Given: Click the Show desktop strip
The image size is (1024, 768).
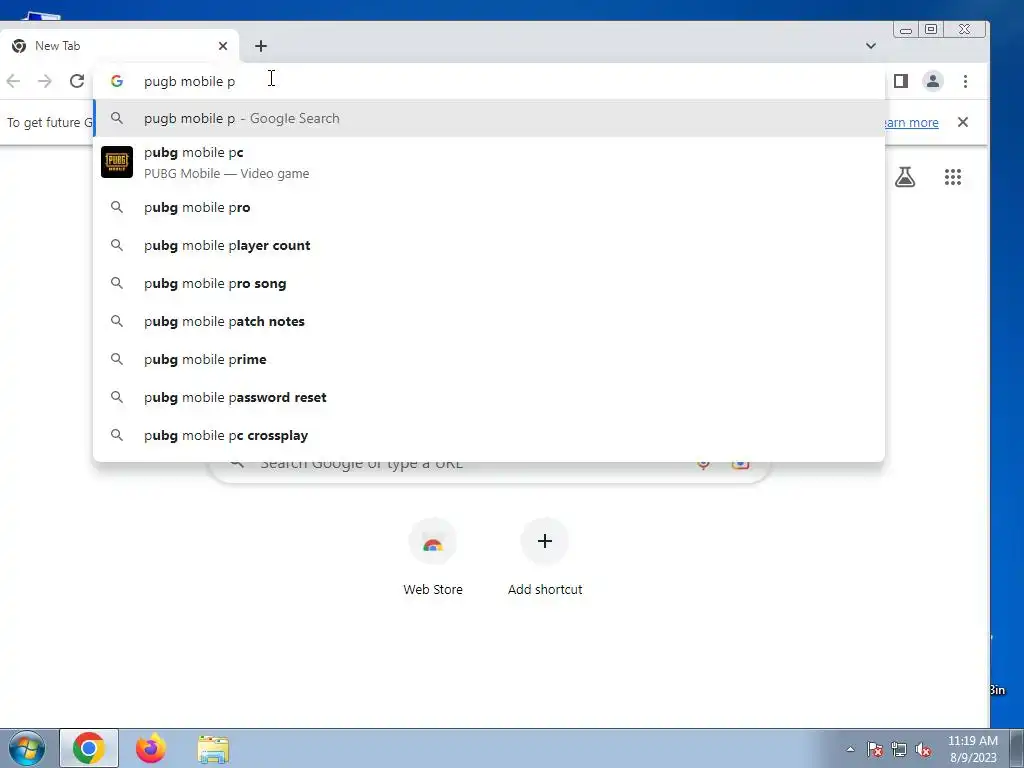Looking at the screenshot, I should click(x=1017, y=748).
